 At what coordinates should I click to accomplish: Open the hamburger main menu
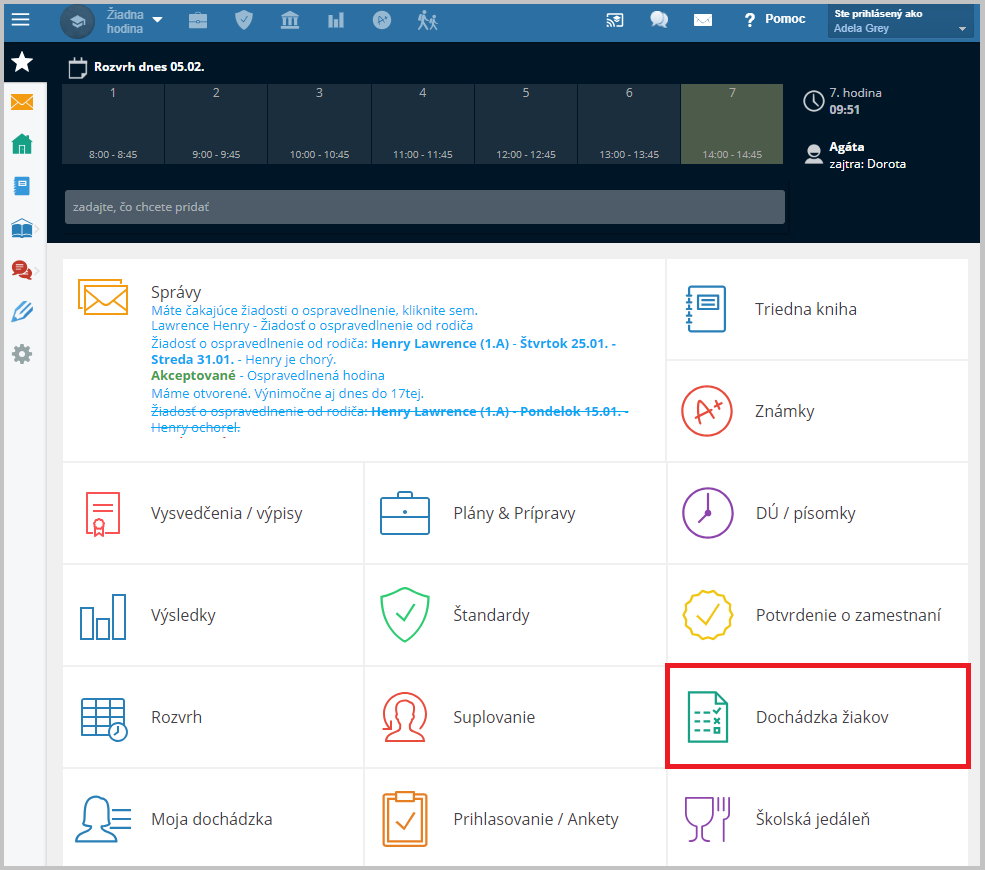point(20,20)
